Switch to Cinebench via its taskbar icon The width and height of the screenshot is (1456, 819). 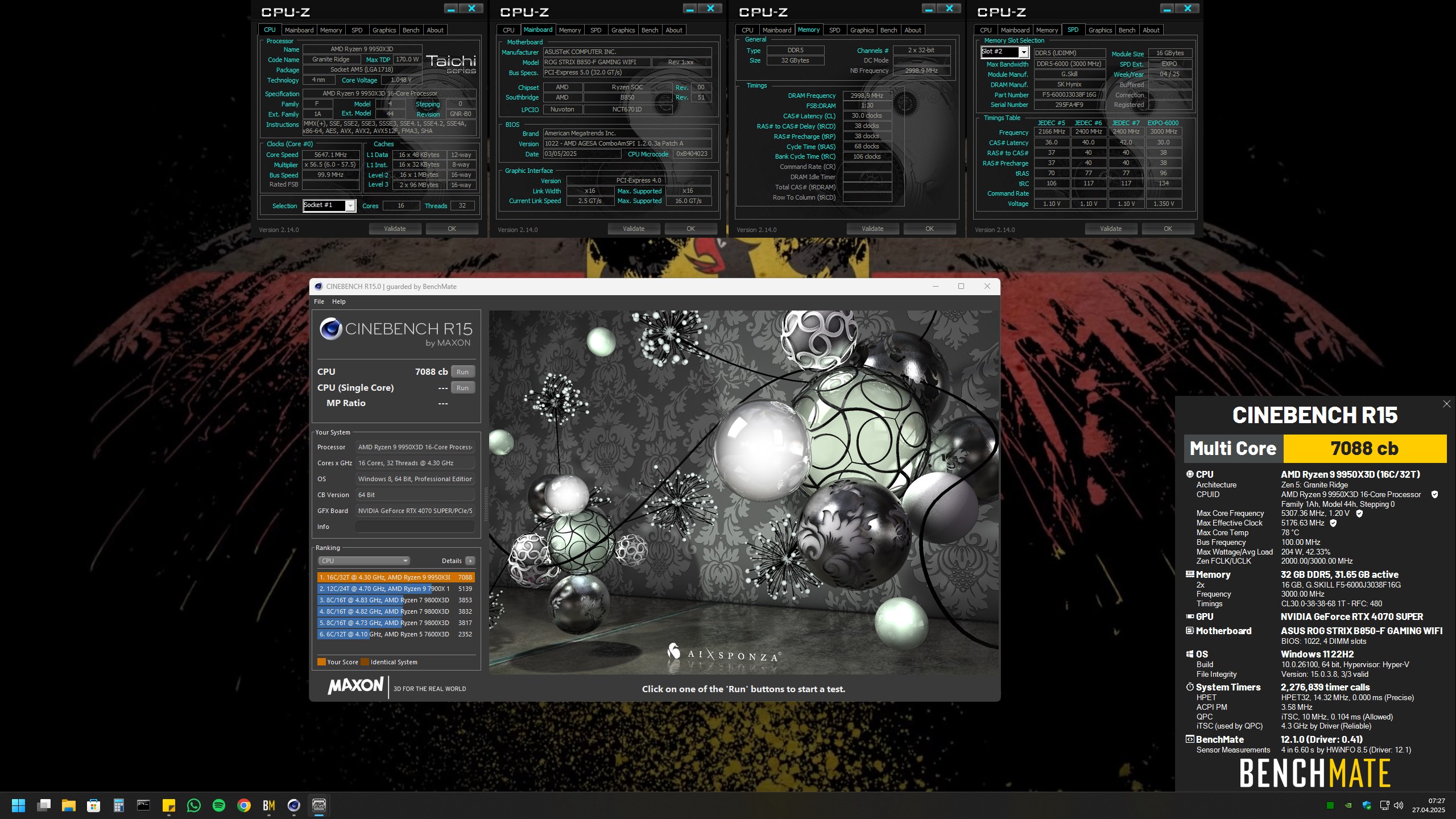click(x=294, y=805)
